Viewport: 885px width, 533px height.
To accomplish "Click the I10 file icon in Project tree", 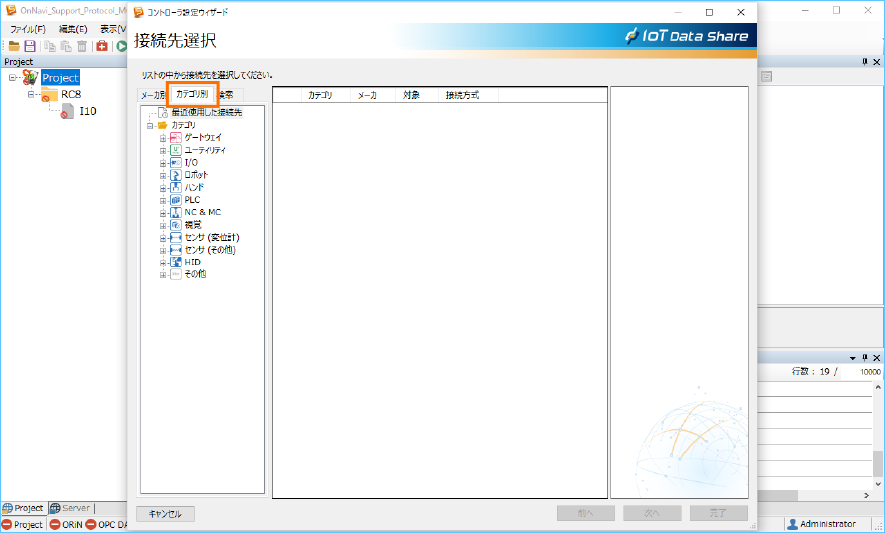I will tap(67, 111).
